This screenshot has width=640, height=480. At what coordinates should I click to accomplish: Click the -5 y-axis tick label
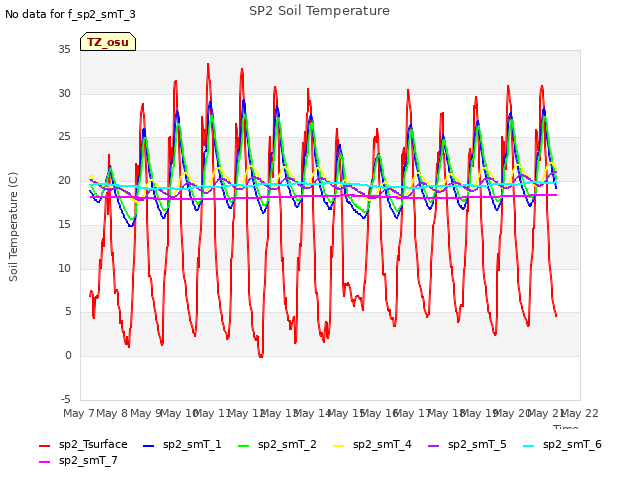66,399
